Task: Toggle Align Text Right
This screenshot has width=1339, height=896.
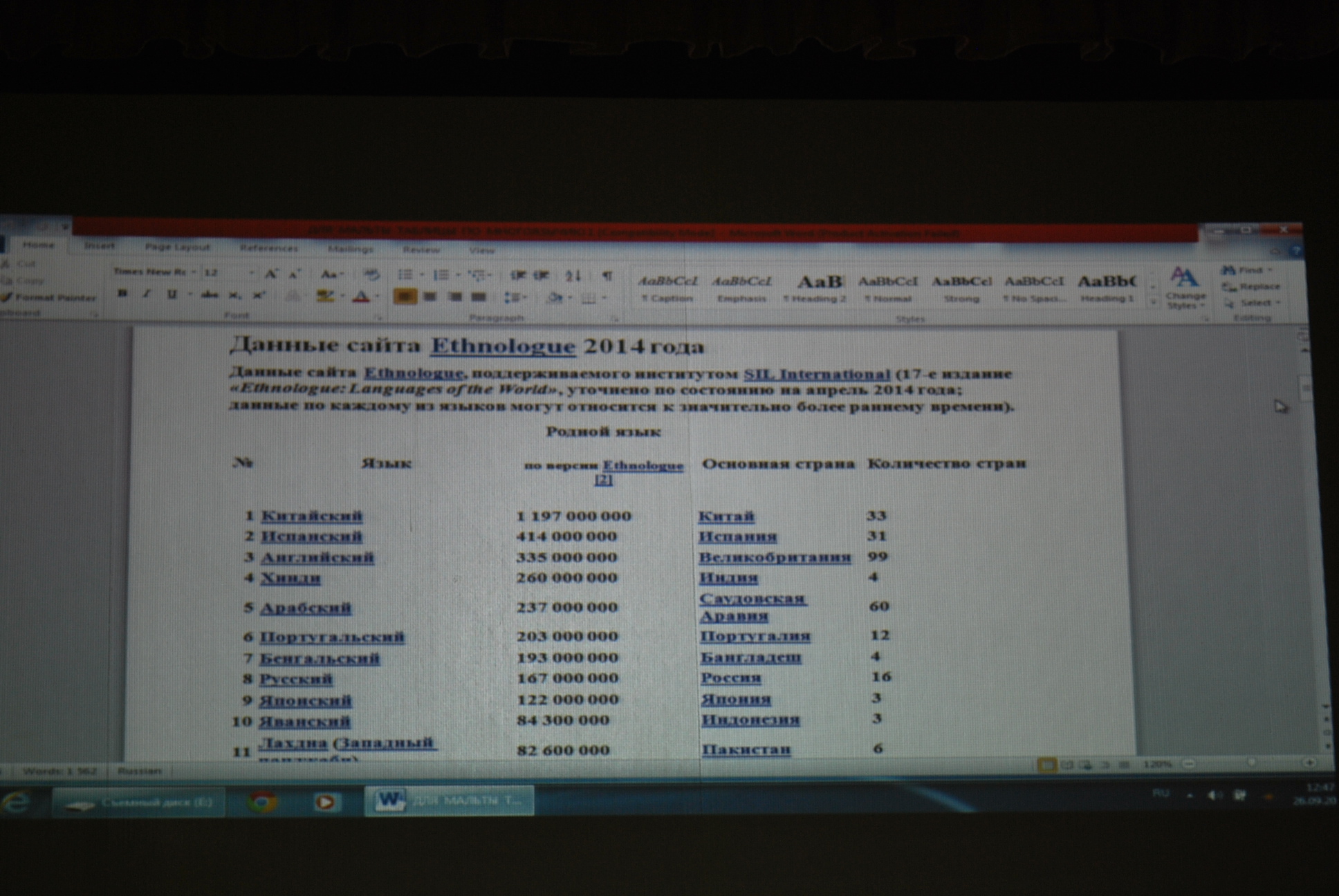Action: click(454, 297)
